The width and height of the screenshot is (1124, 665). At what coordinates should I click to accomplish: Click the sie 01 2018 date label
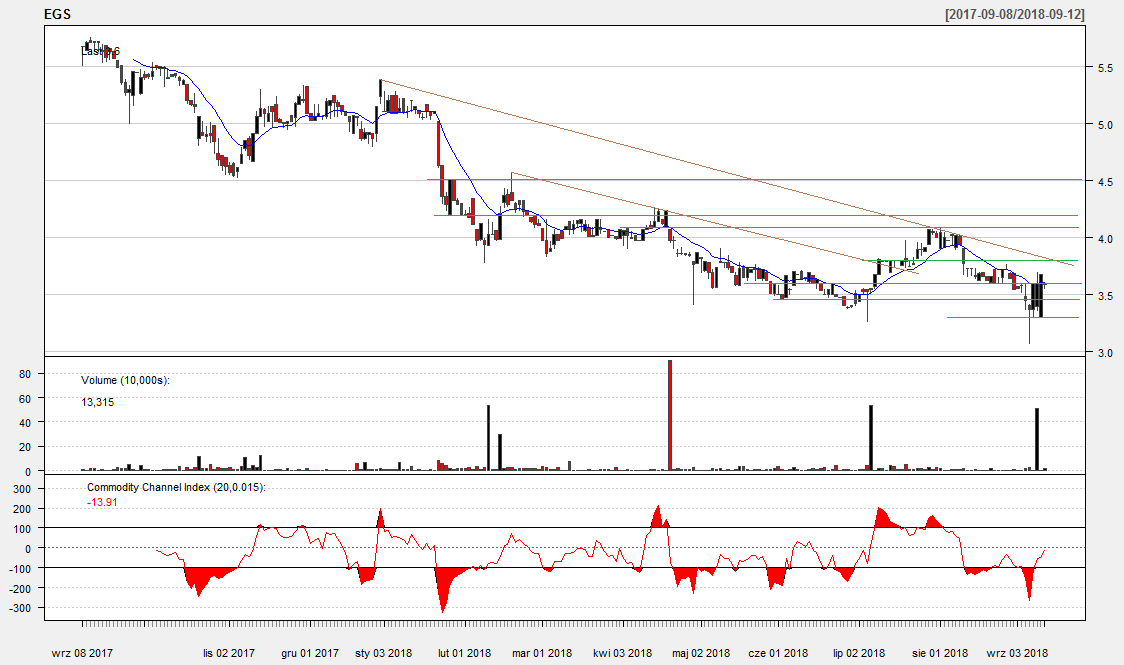tap(940, 653)
